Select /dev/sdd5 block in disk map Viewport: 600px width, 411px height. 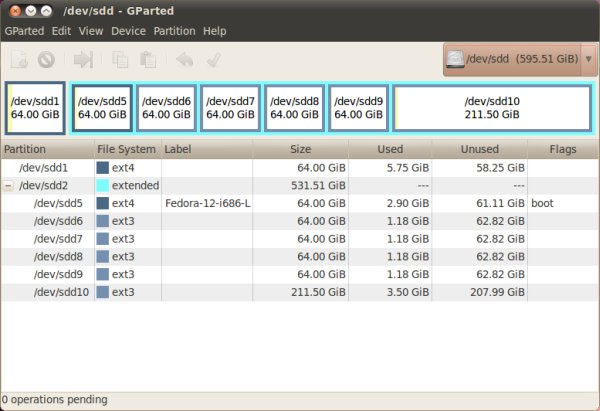(102, 108)
